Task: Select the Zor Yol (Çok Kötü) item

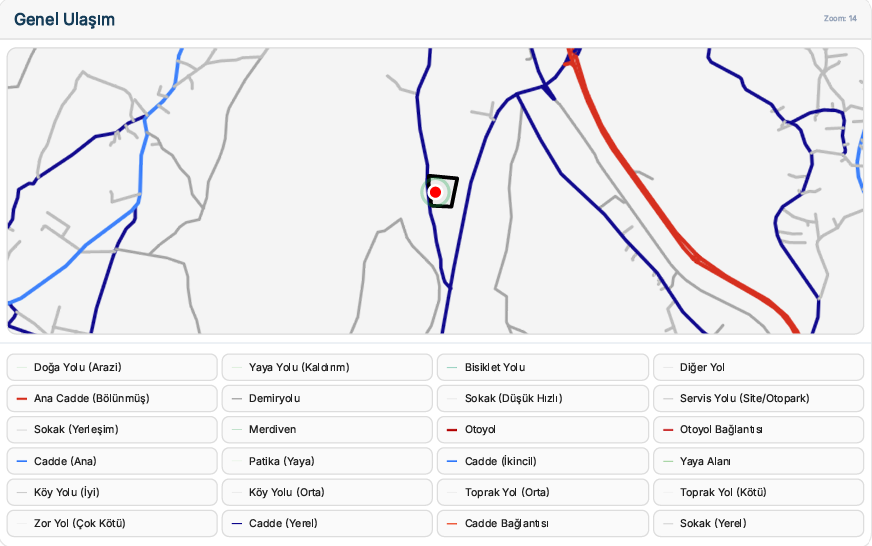Action: 112,523
